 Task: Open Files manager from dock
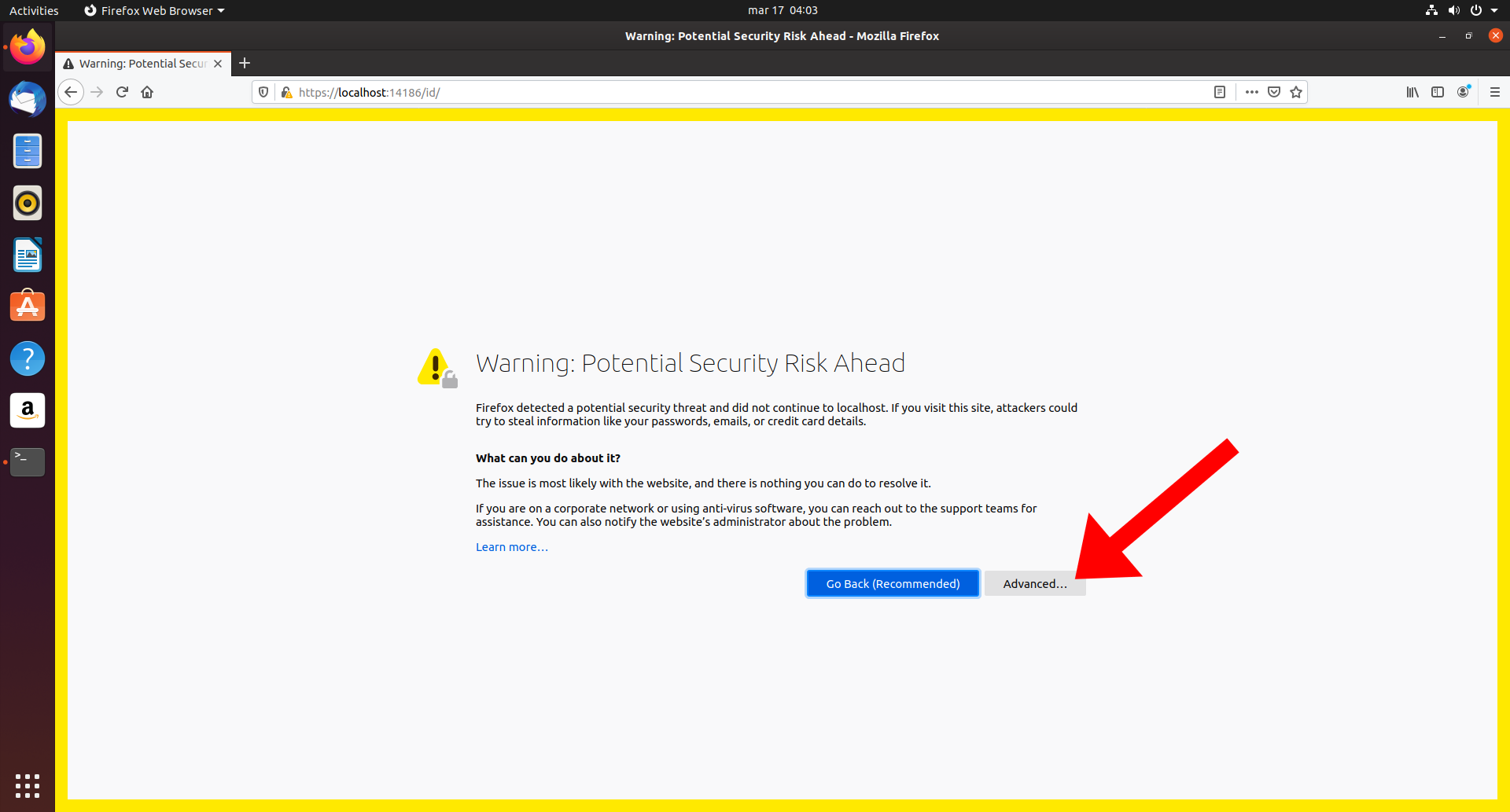click(x=28, y=151)
